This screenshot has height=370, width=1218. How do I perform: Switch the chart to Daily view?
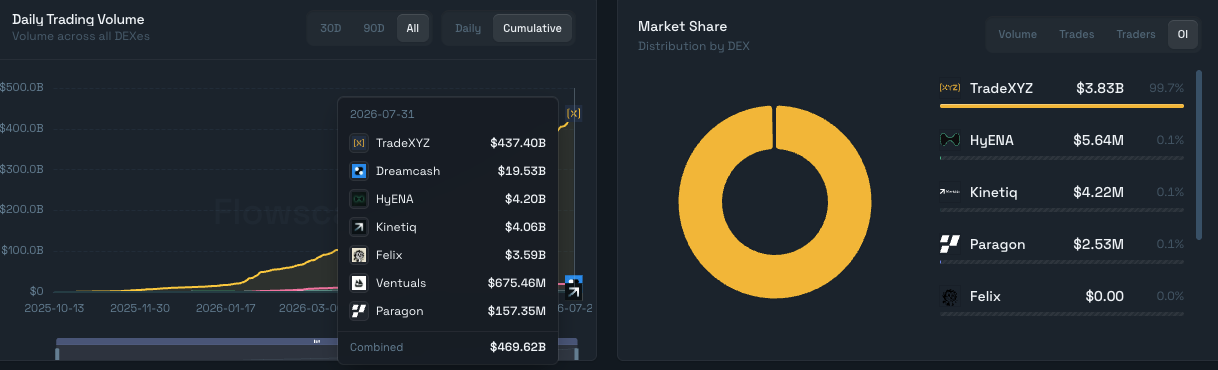tap(468, 28)
